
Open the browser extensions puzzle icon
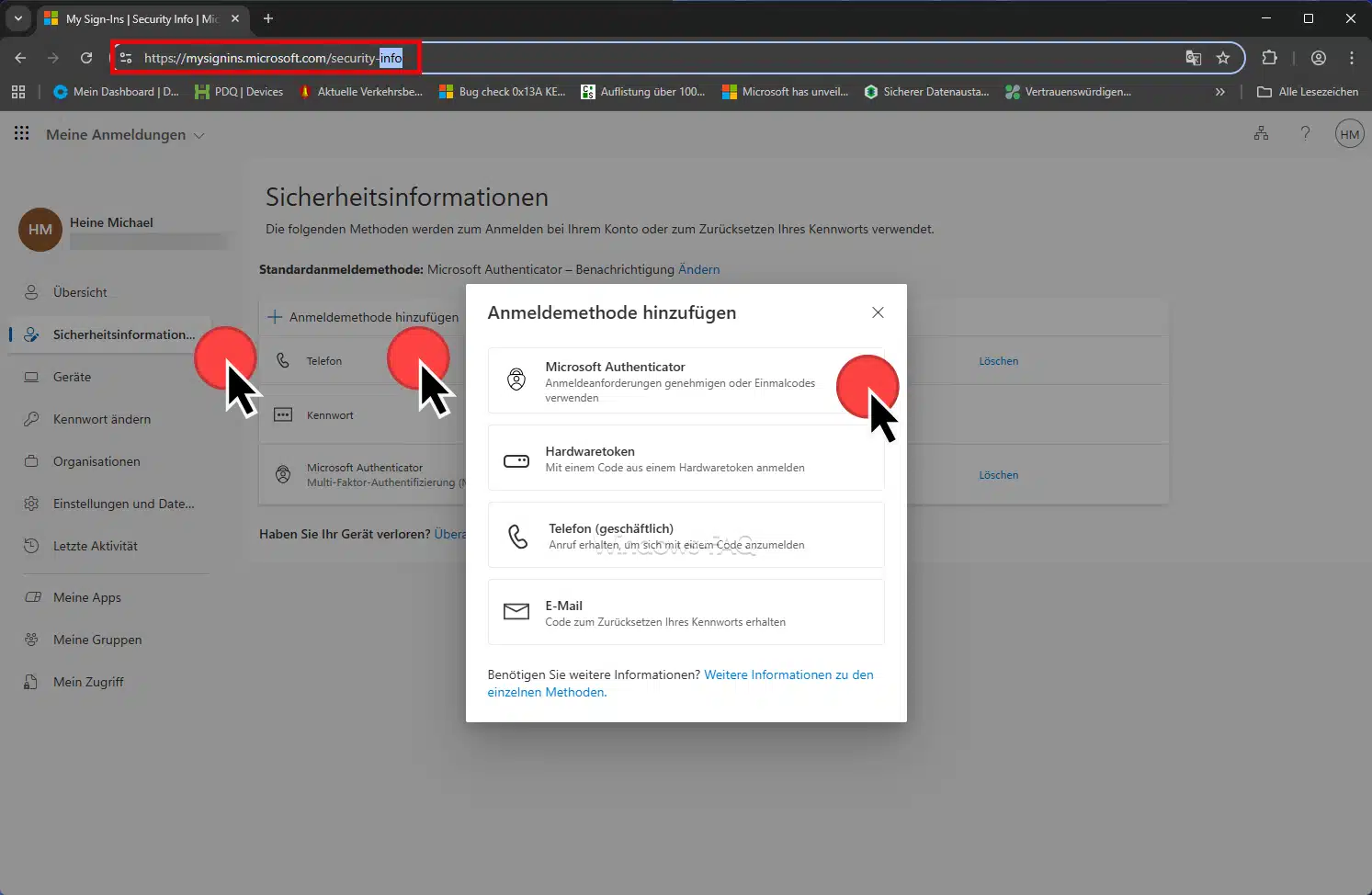click(x=1269, y=58)
